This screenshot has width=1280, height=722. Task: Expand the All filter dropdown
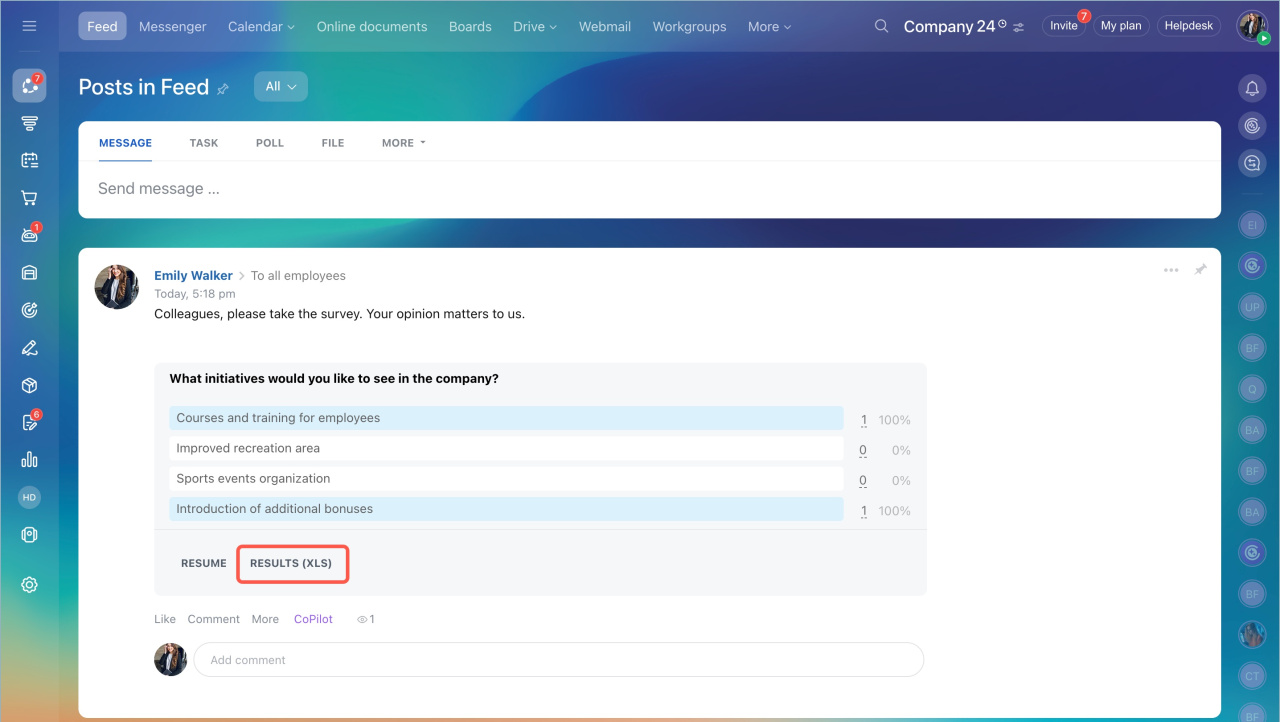[280, 87]
